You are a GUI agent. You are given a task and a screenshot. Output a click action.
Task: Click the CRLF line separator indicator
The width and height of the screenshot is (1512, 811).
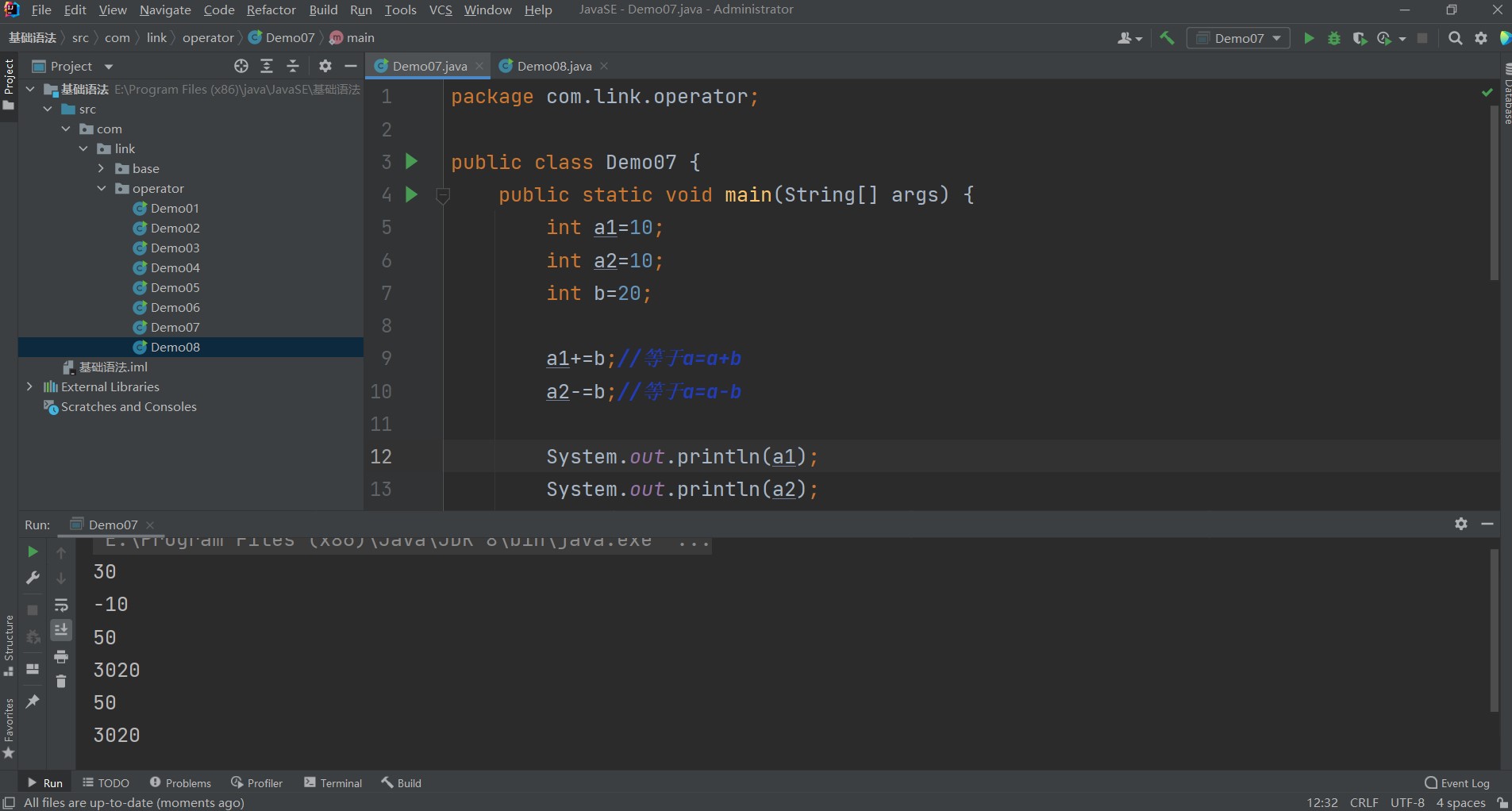click(1364, 802)
